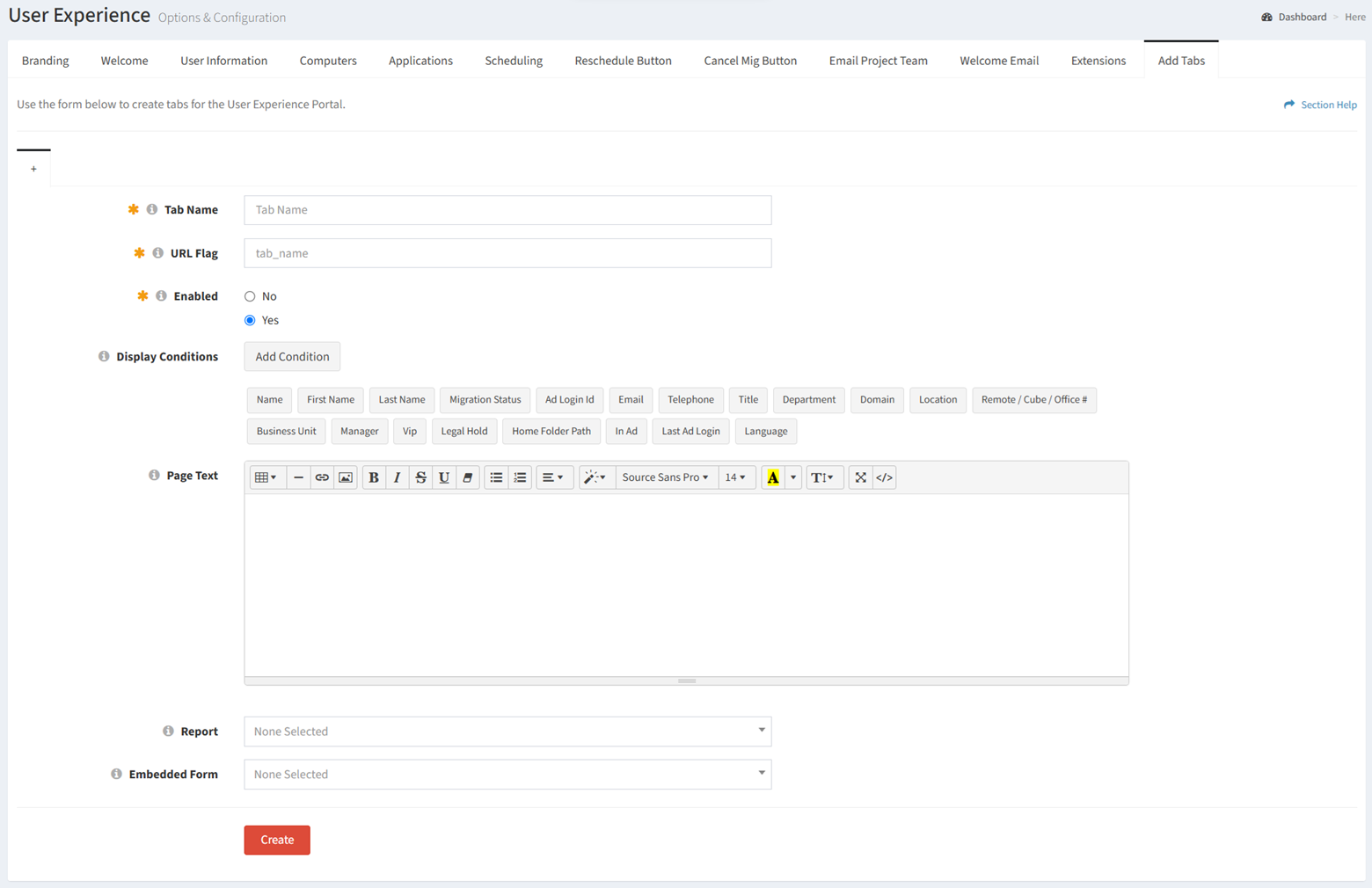Viewport: 1372px width, 888px height.
Task: Open the Reschedule Button tab
Action: tap(624, 61)
